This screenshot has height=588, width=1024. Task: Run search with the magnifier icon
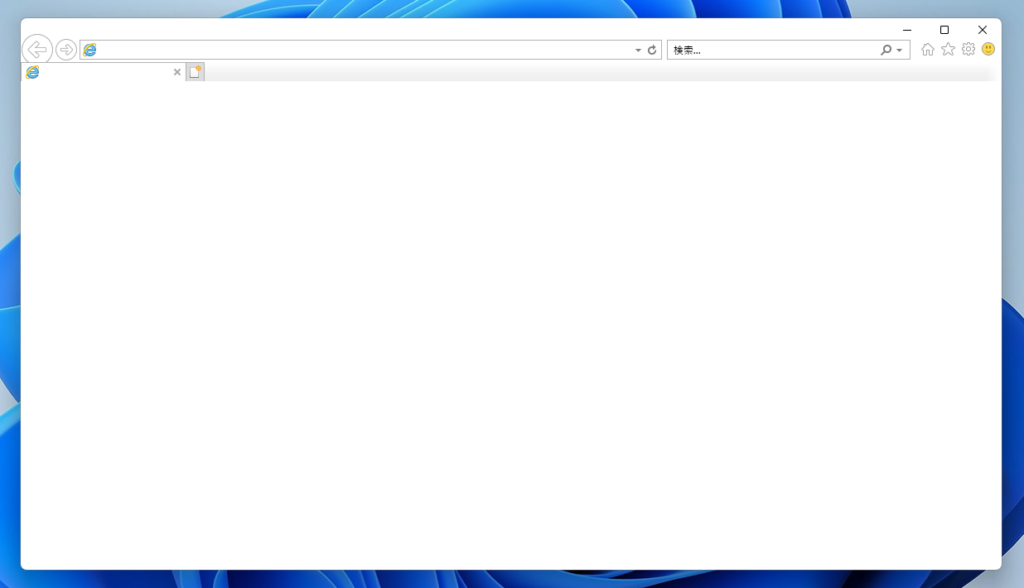click(x=886, y=50)
